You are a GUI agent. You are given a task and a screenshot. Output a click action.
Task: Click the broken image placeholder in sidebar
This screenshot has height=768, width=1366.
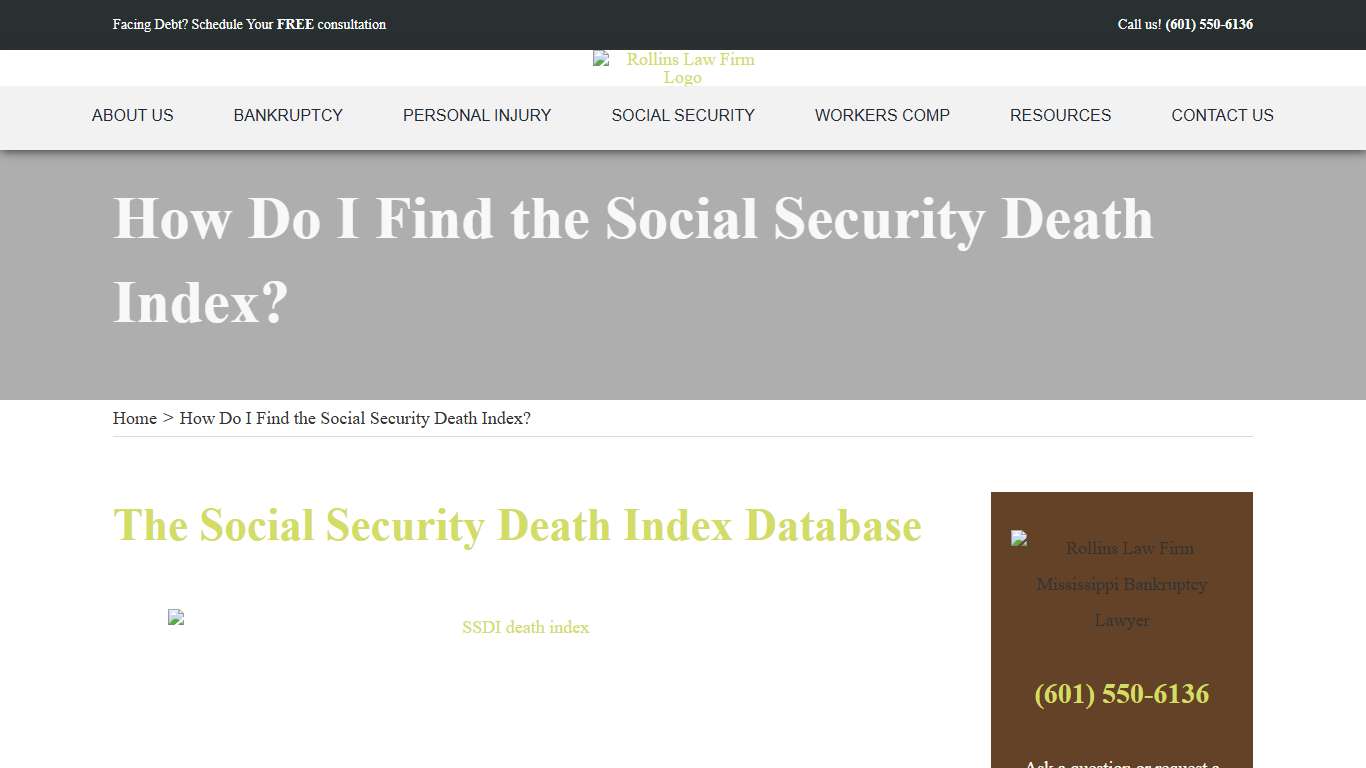1018,538
